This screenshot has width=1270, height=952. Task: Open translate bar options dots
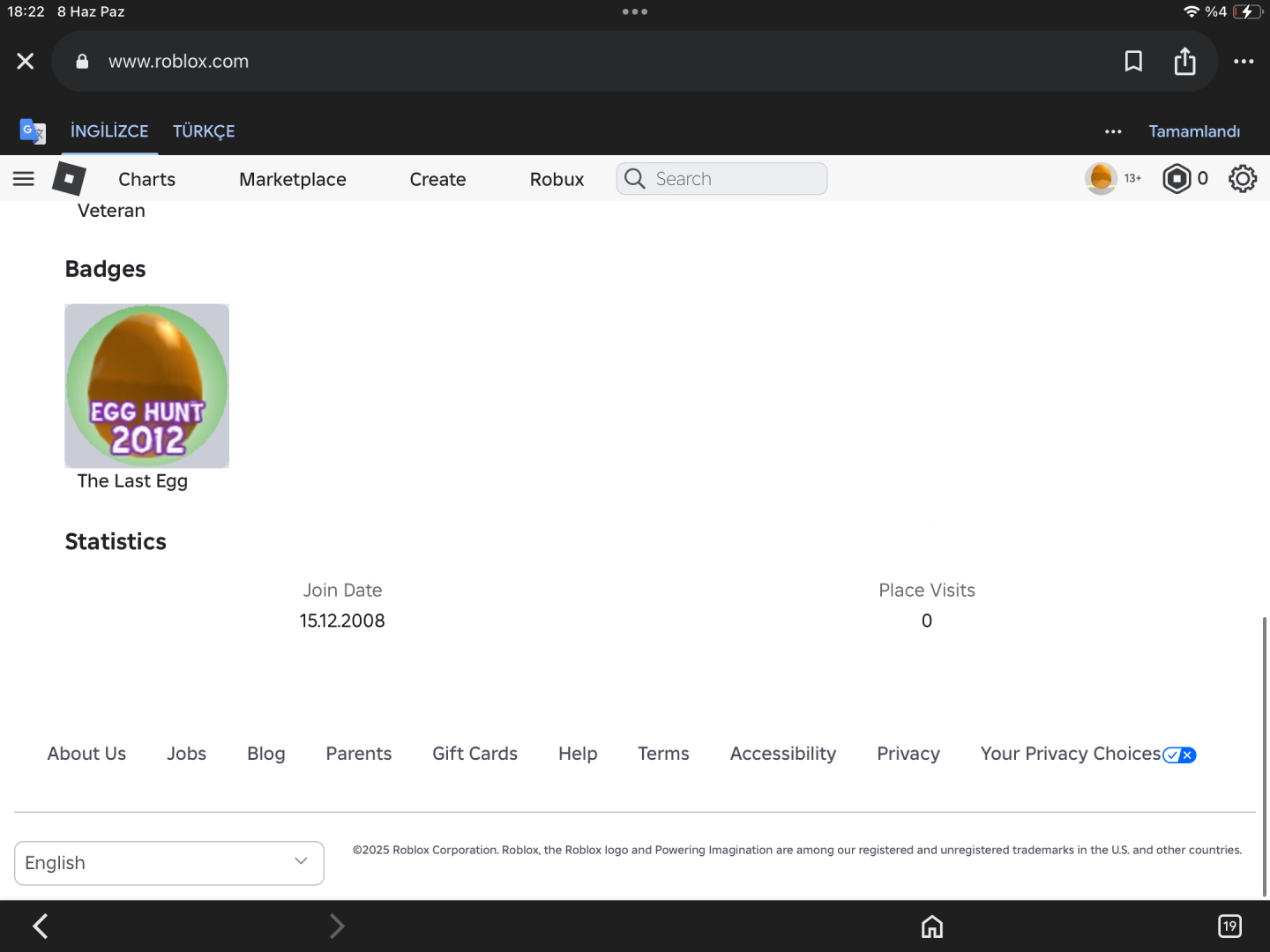(x=1113, y=131)
